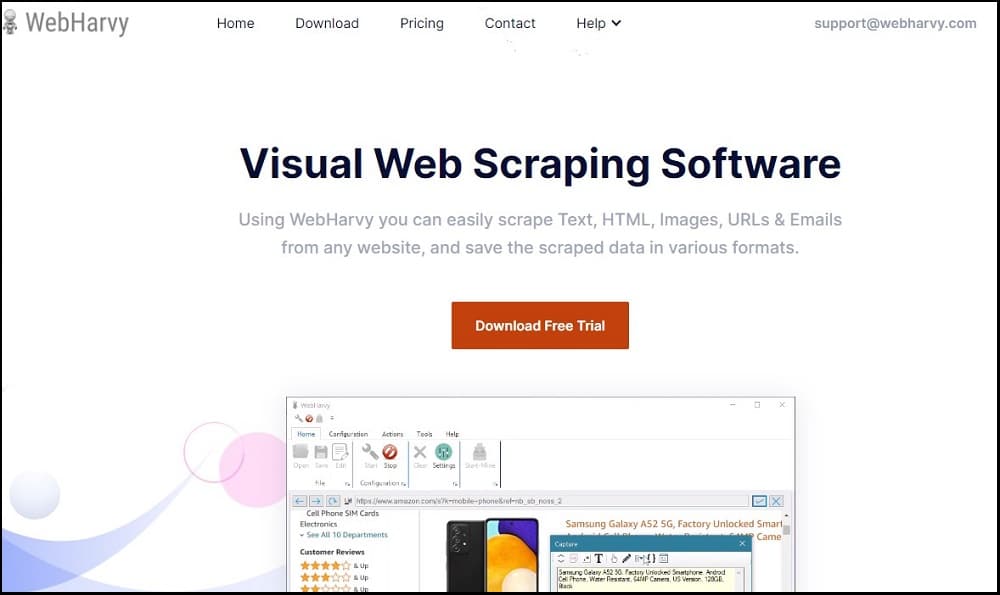This screenshot has height=595, width=1000.
Task: Close the Capture dialog in preview
Action: click(742, 543)
